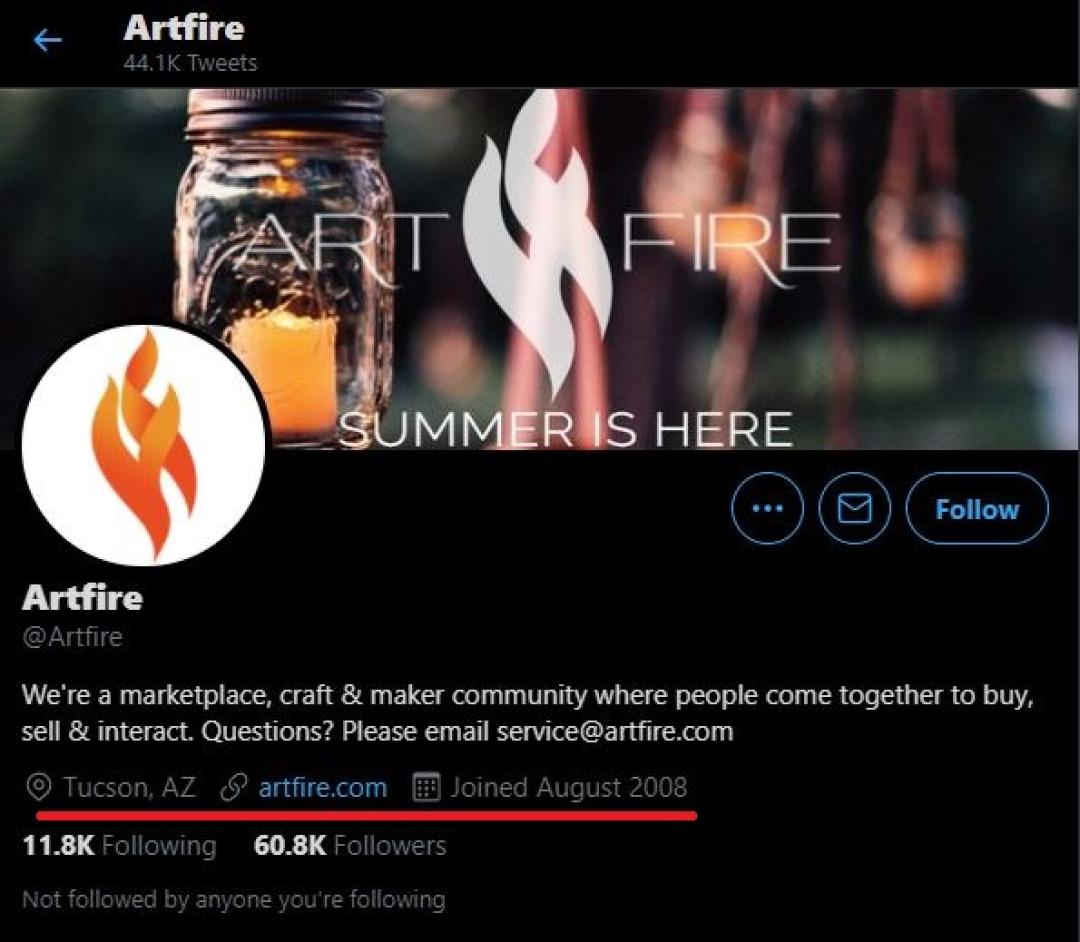The image size is (1080, 942).
Task: Click the service@artfire.com email in bio
Action: tap(615, 731)
